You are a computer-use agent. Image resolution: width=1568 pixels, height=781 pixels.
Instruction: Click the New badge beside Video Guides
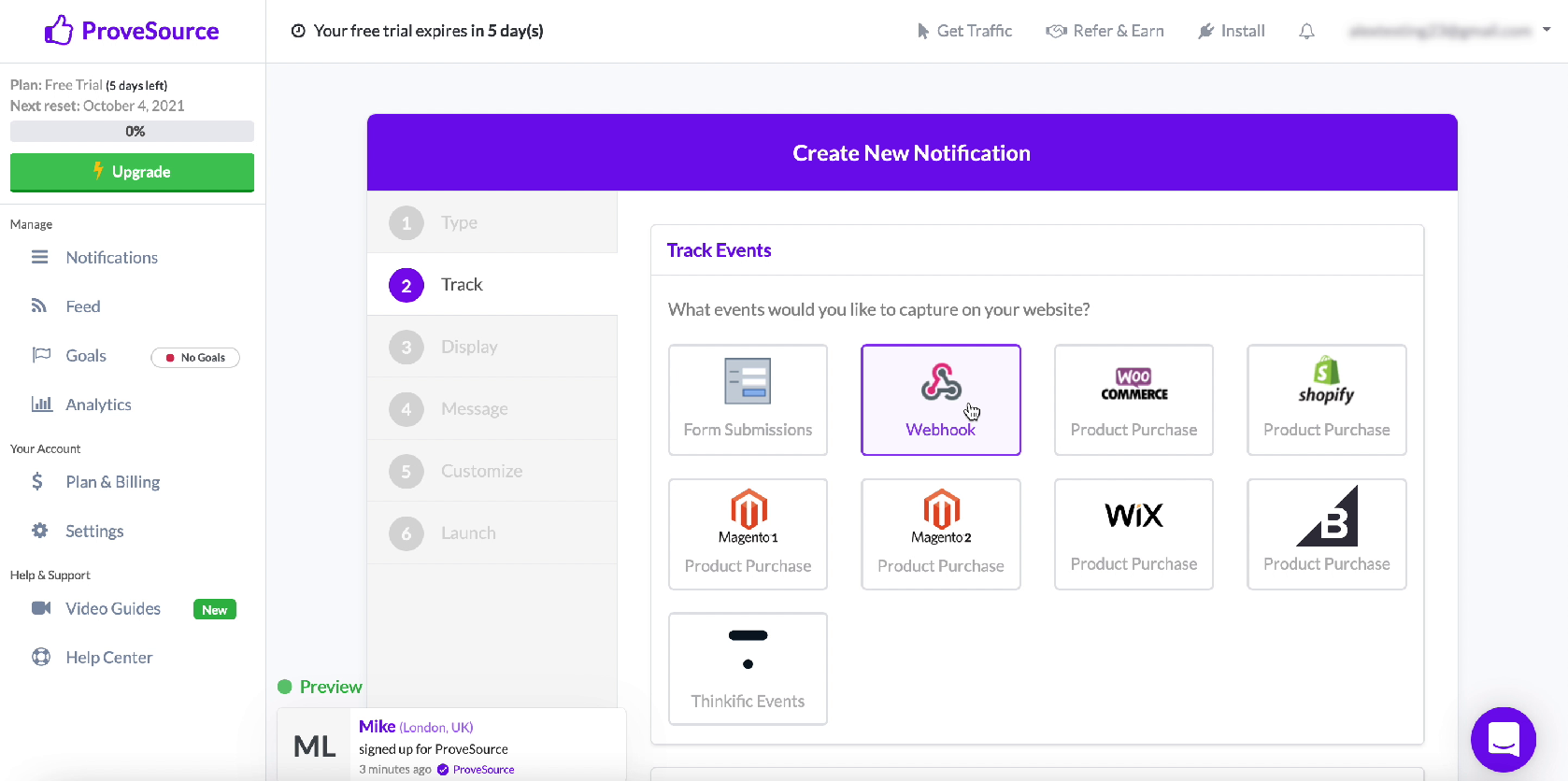(215, 610)
